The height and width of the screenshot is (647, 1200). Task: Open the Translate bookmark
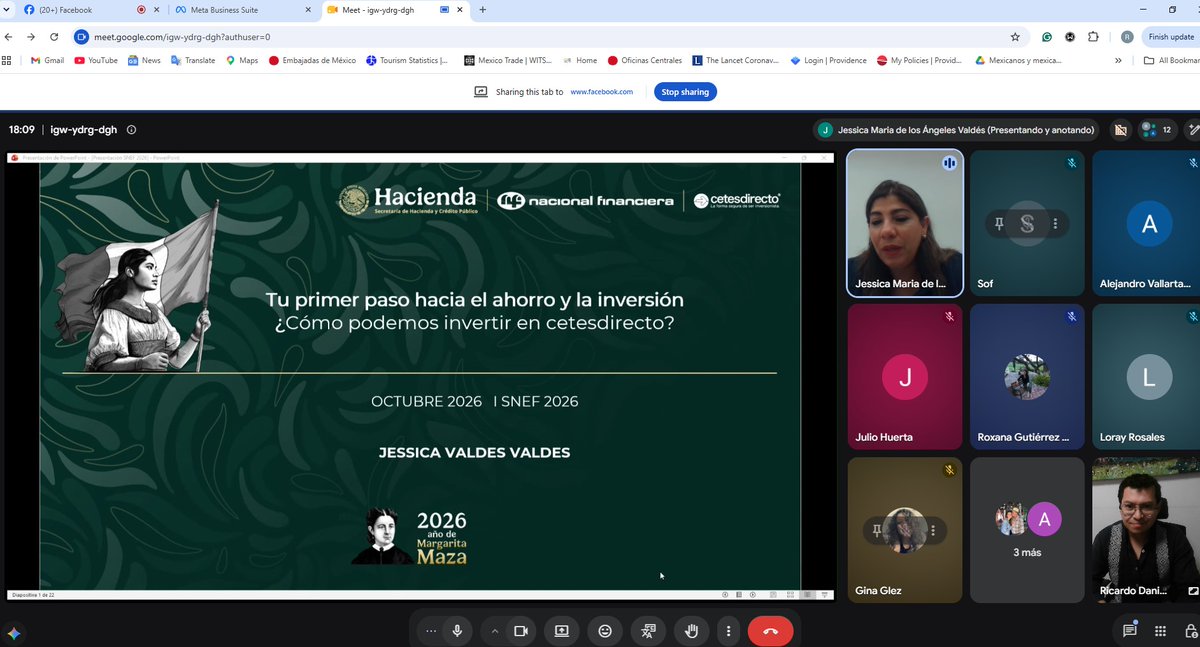[193, 60]
